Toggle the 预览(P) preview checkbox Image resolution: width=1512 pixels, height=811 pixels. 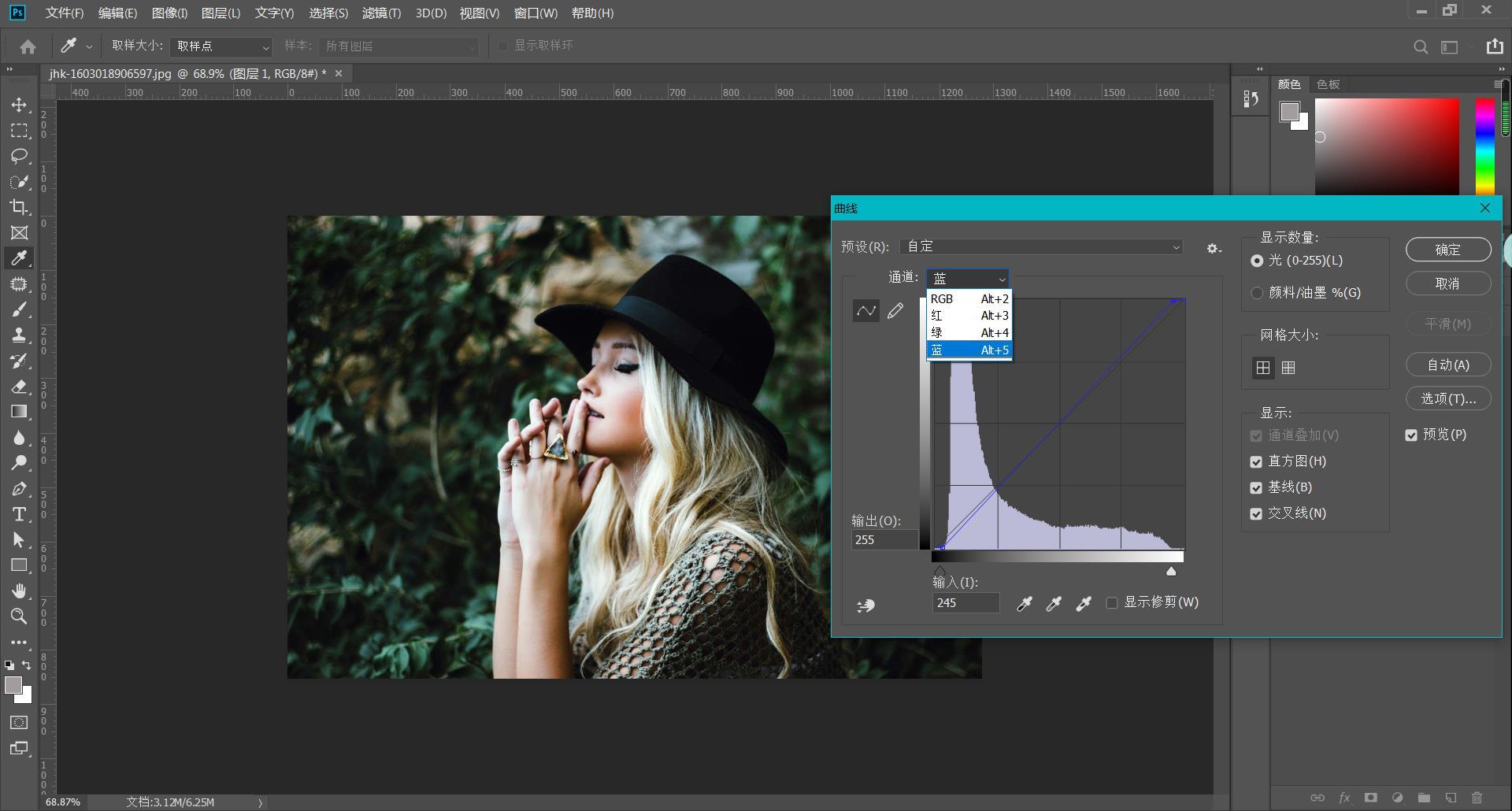pos(1411,435)
